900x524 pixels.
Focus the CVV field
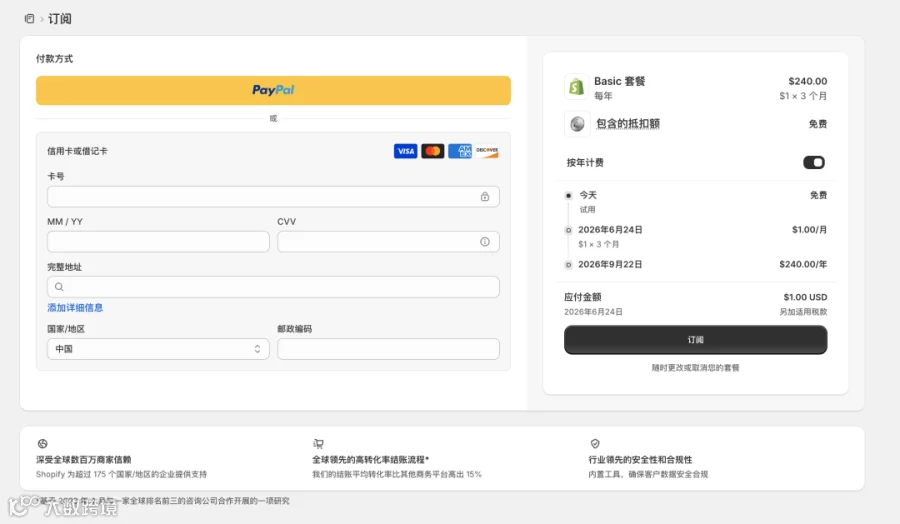coord(388,242)
